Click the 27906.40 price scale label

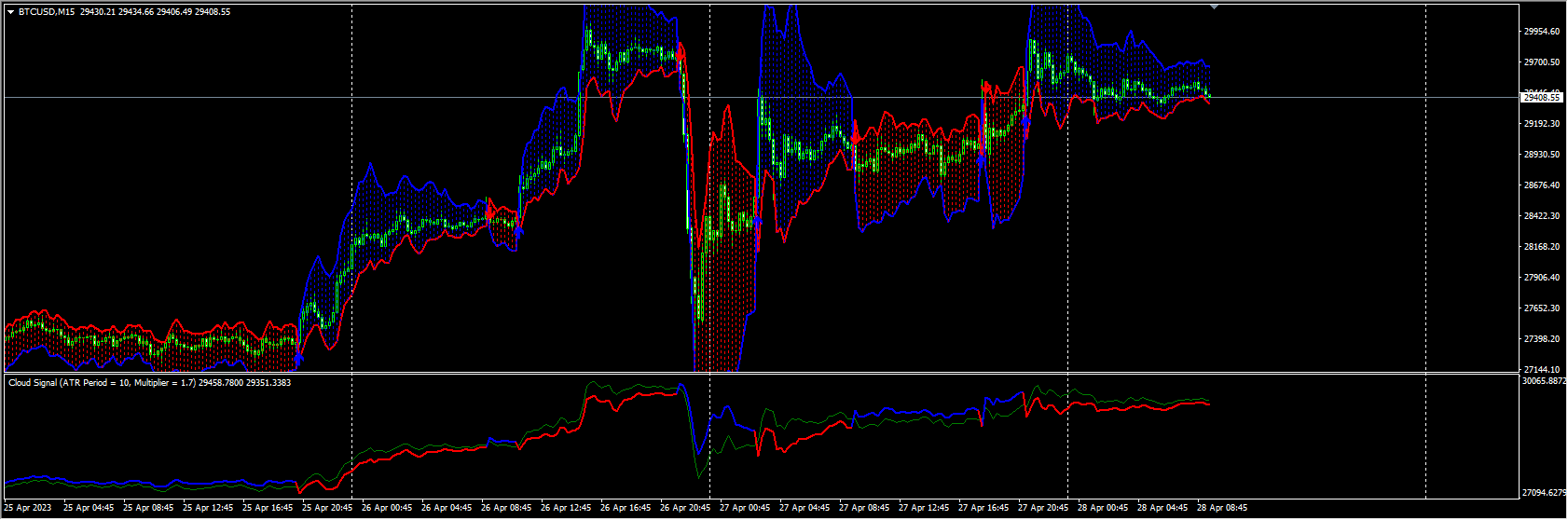pos(1541,278)
